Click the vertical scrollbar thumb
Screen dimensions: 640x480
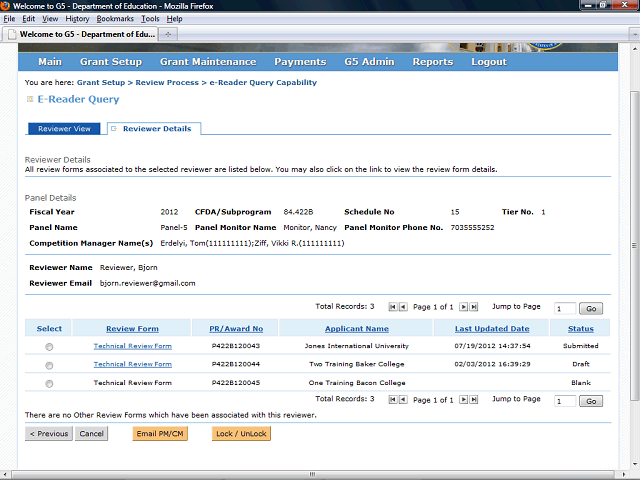(x=634, y=245)
